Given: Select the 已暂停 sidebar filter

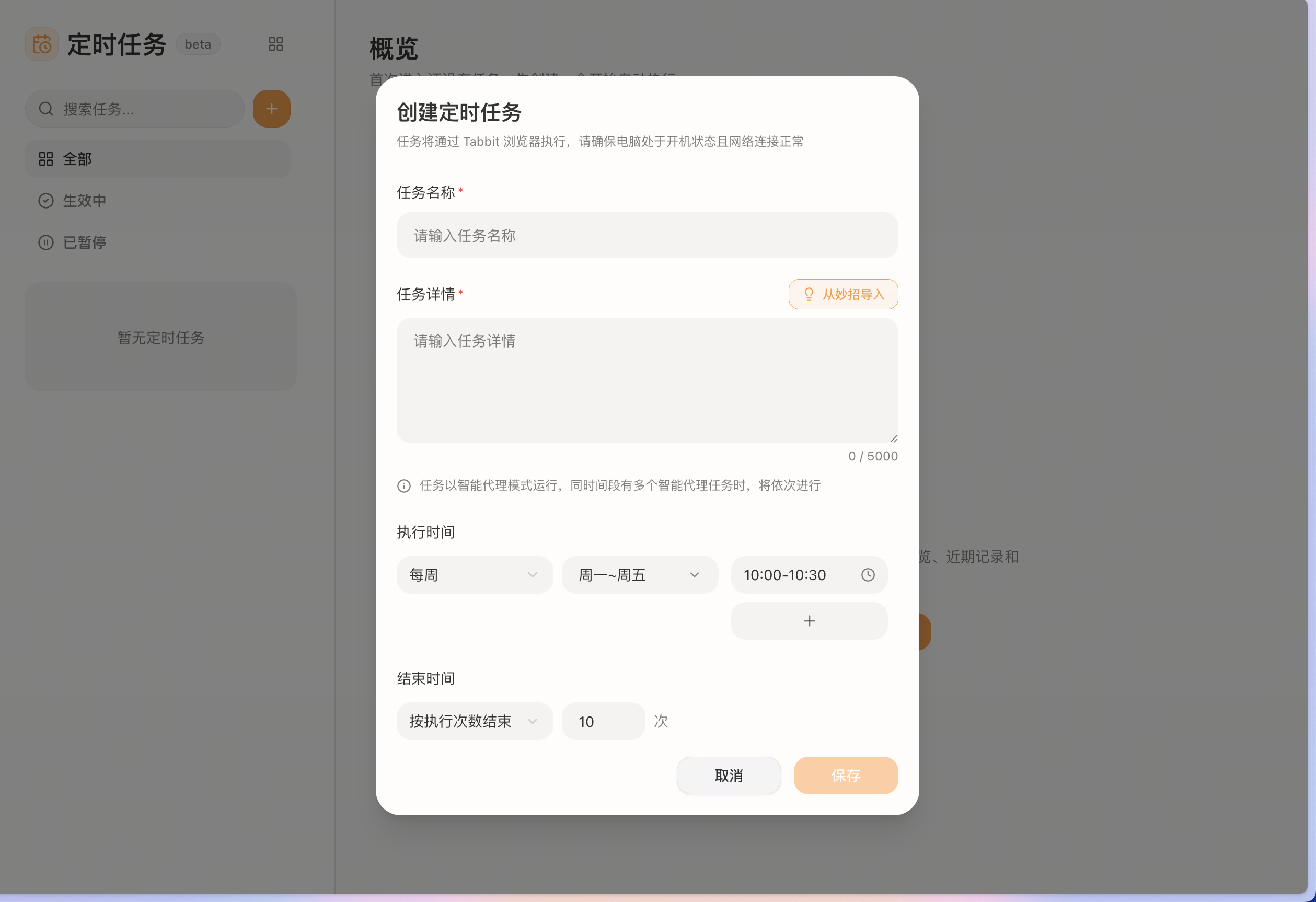Looking at the screenshot, I should click(x=158, y=242).
